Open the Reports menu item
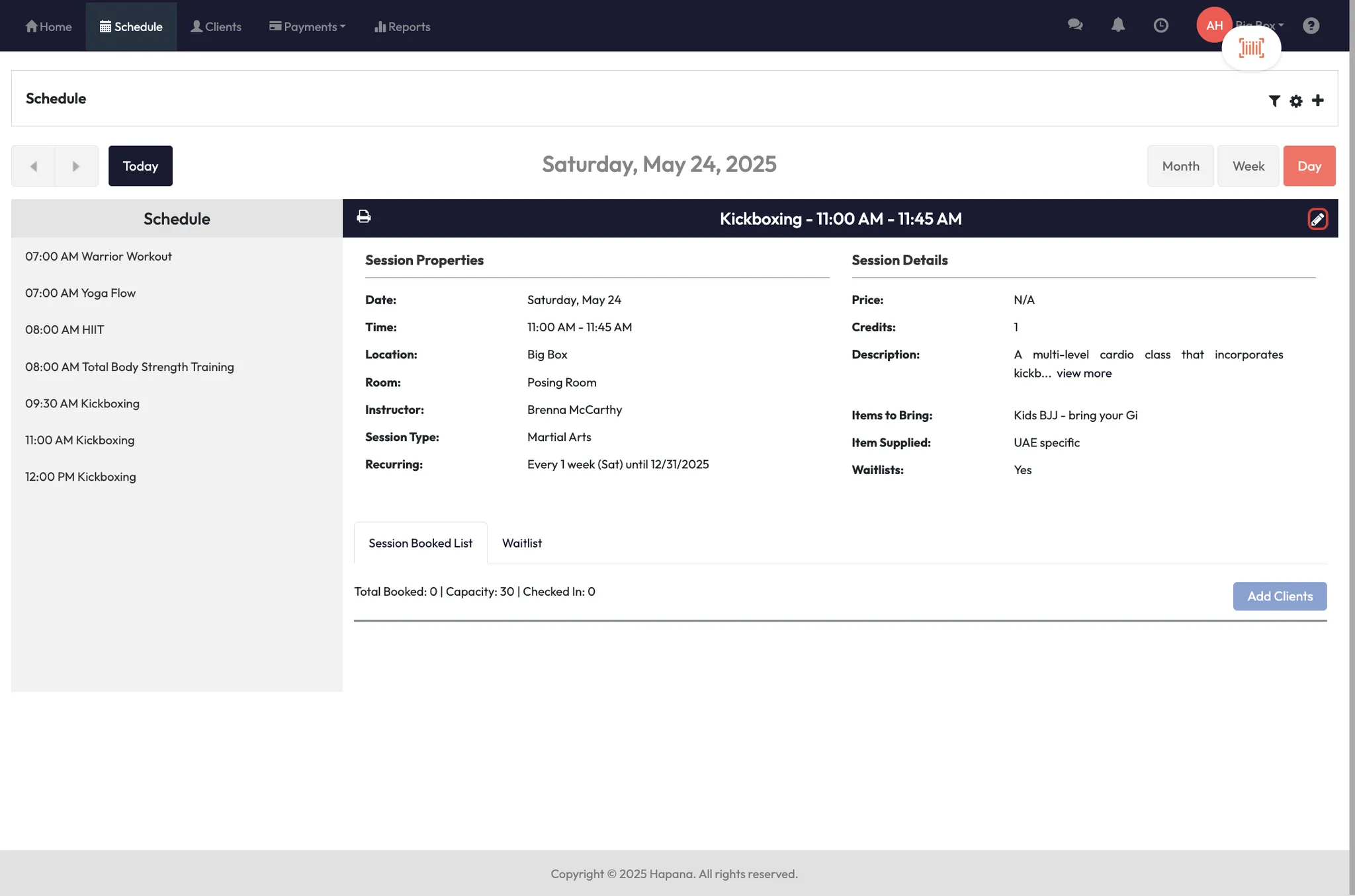 tap(402, 26)
